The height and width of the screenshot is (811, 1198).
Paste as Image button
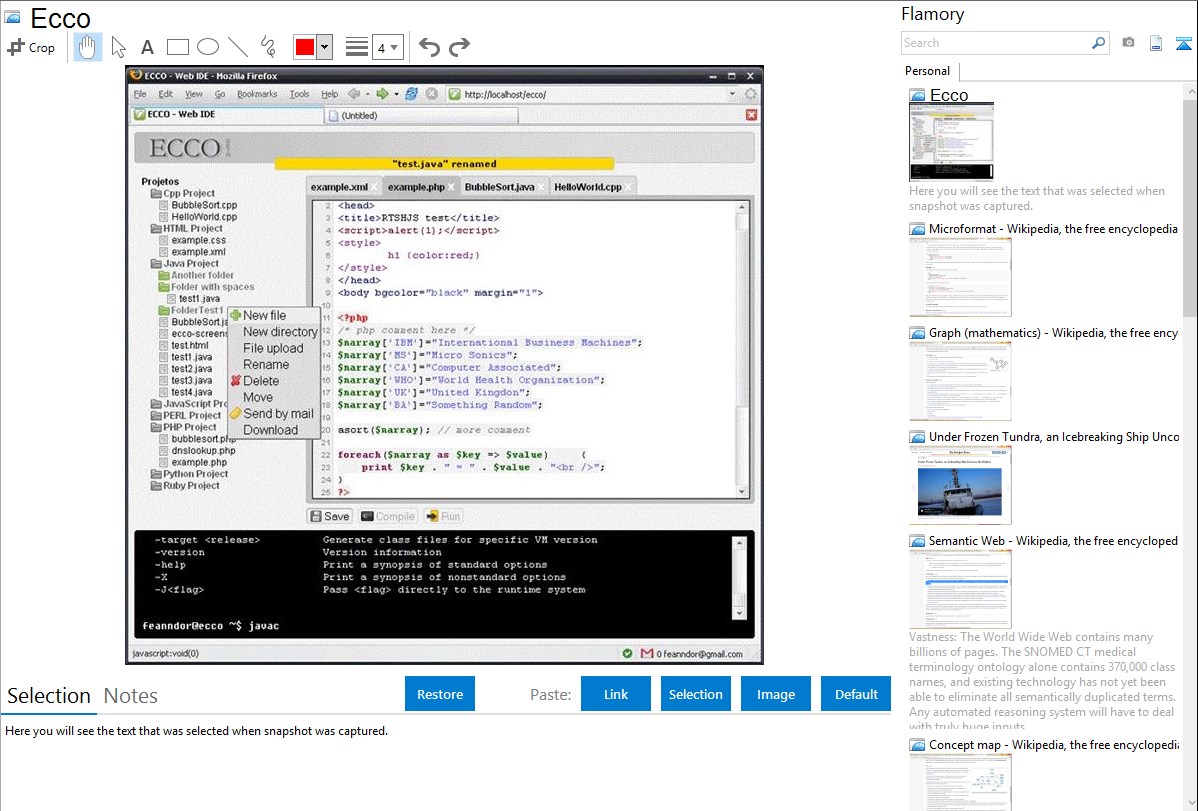coord(776,694)
